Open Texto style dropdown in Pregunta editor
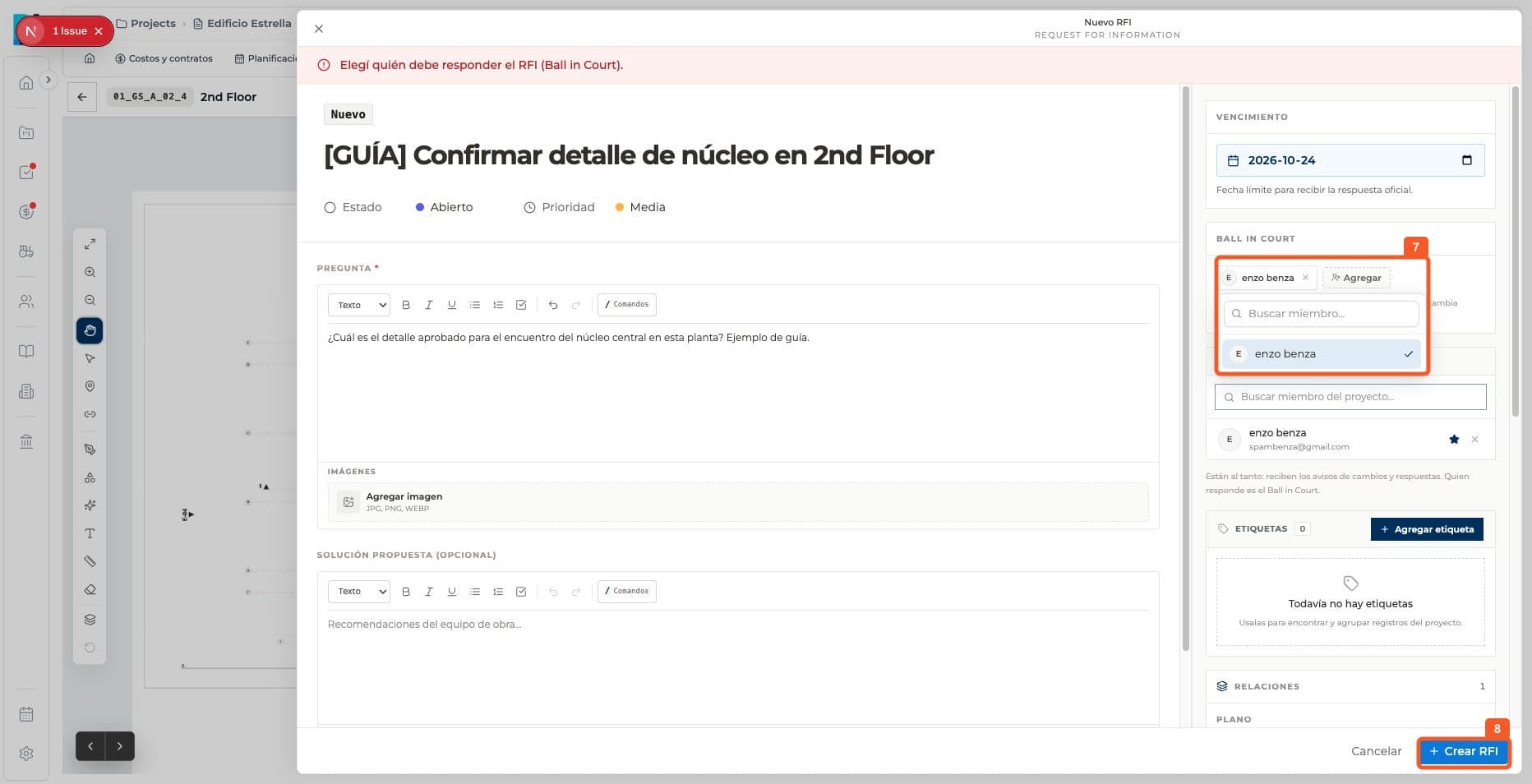This screenshot has height=784, width=1532. tap(358, 305)
